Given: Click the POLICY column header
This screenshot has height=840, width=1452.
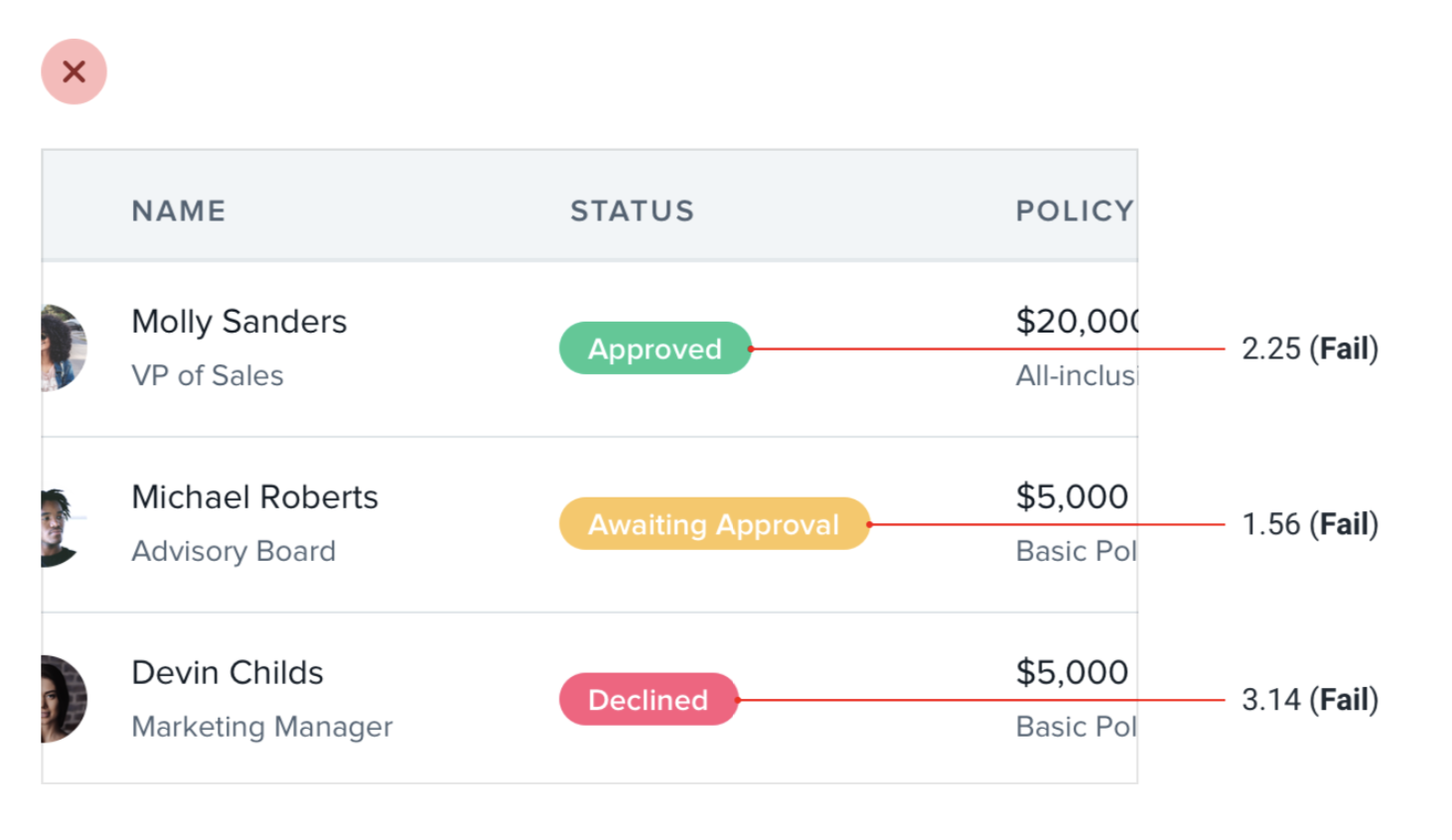Looking at the screenshot, I should tap(1074, 210).
